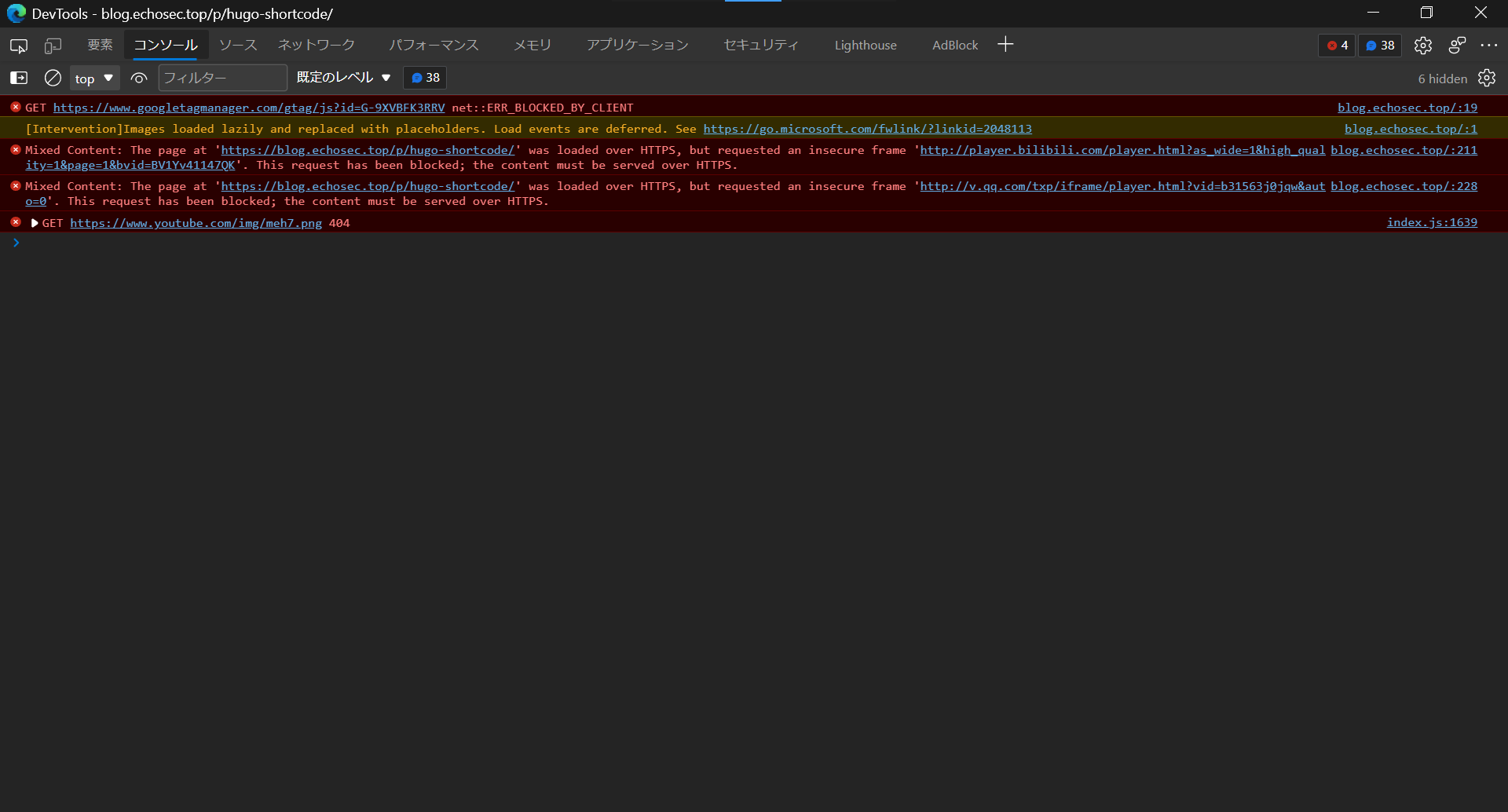Open the top frame context dropdown
1508x812 pixels.
click(93, 78)
